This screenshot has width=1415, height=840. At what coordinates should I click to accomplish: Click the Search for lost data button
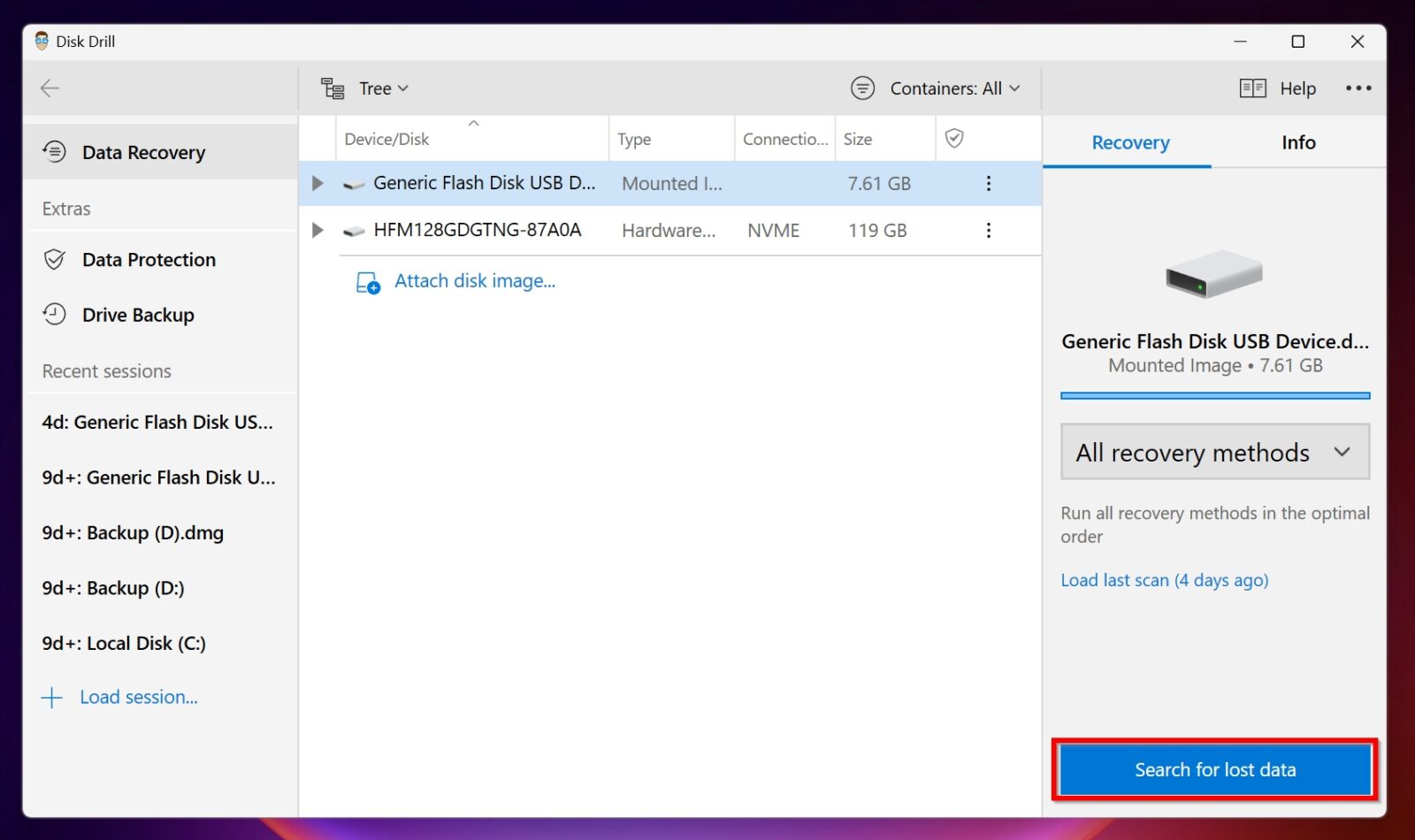pyautogui.click(x=1213, y=769)
